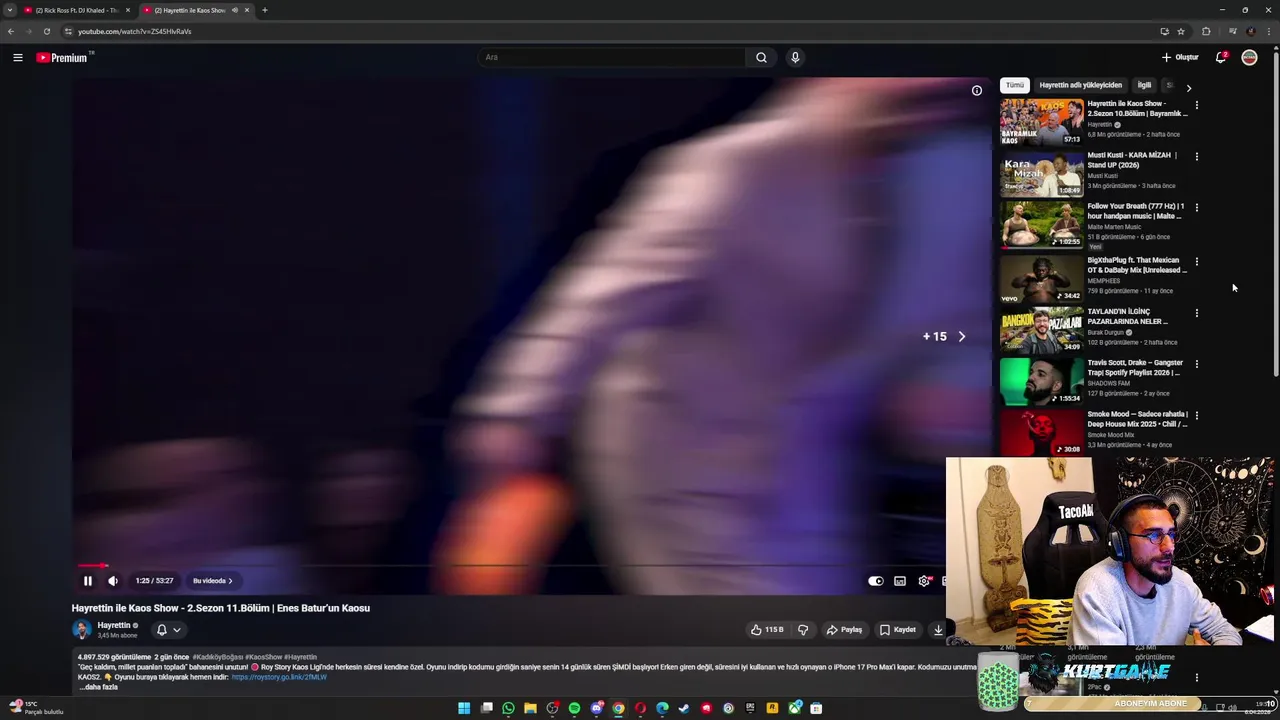Open the Hayrettin channel avatar

(82, 629)
